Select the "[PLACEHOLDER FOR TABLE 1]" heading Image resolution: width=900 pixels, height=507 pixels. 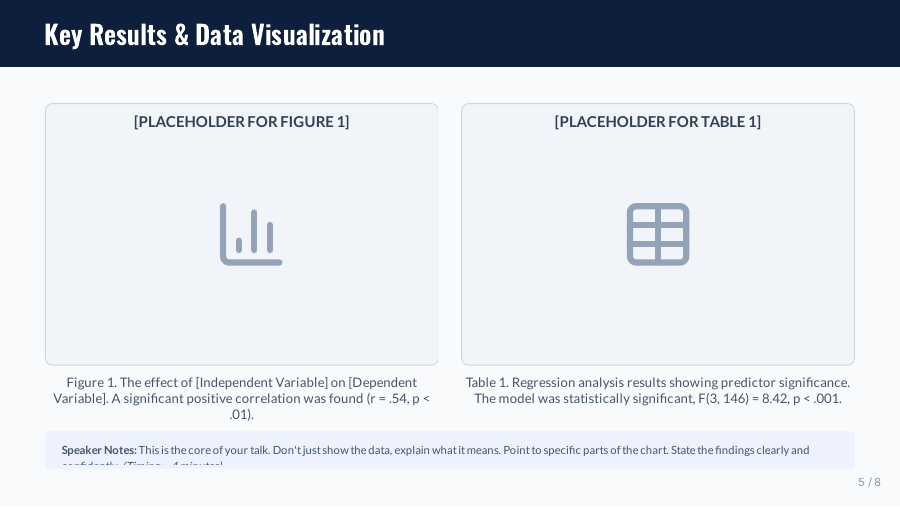(x=657, y=122)
